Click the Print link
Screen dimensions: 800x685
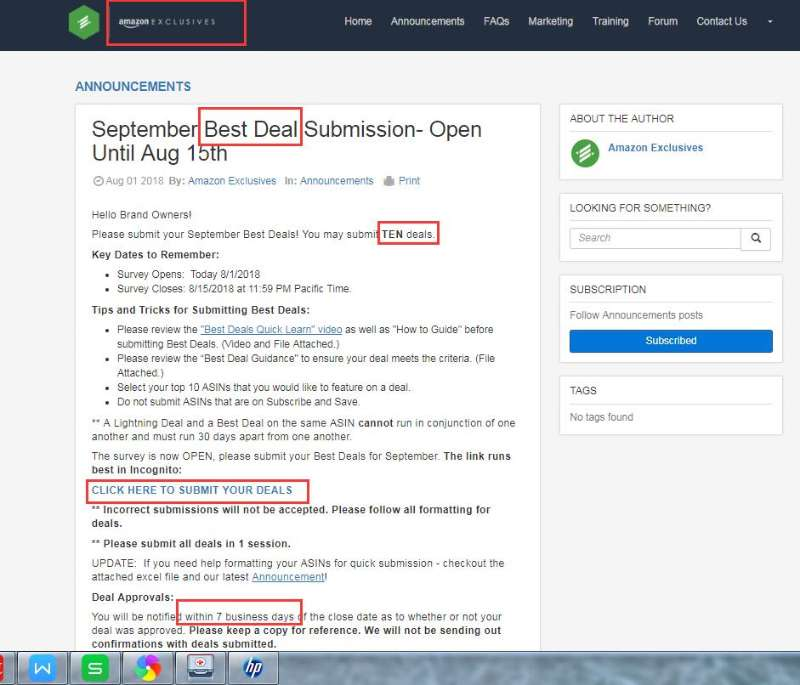coord(409,181)
